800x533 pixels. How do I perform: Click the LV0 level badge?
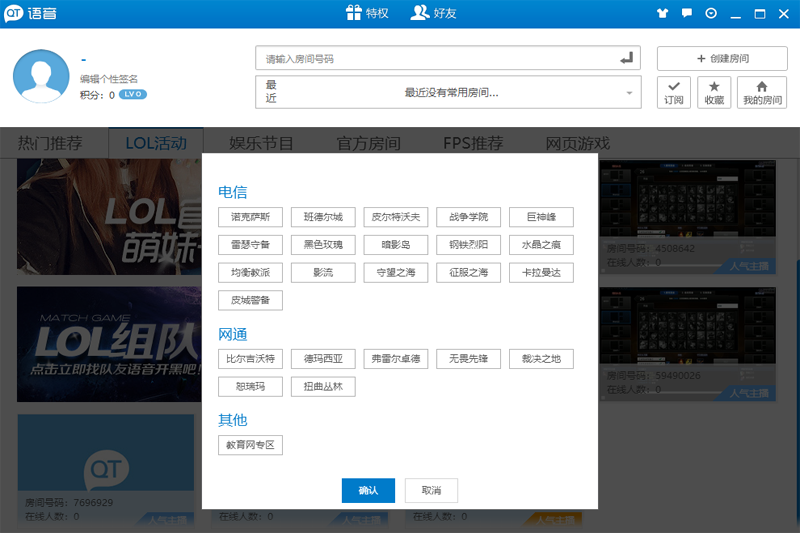point(133,94)
